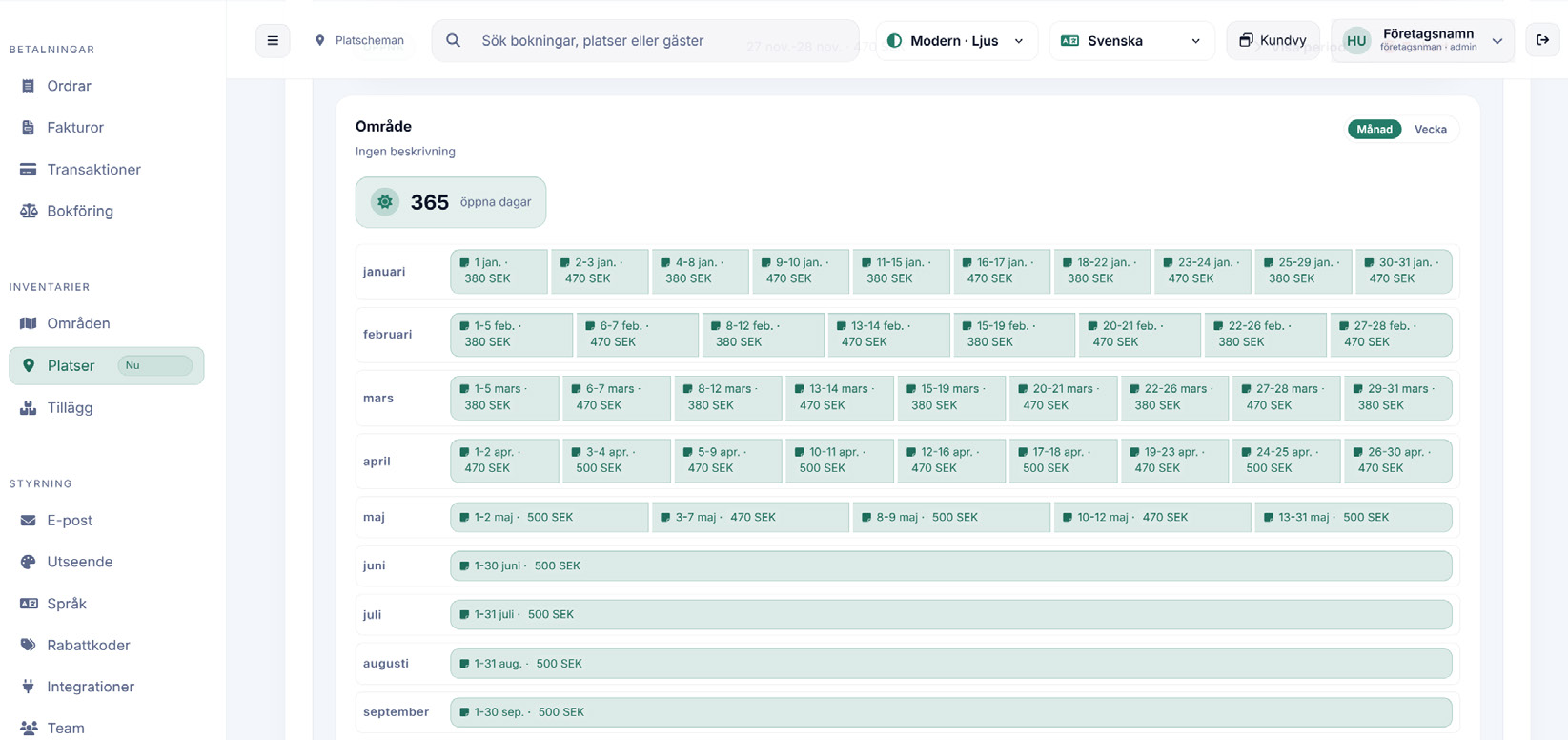Expand the Svenska language dropdown
Screen dimensions: 1568x740
point(1131,41)
